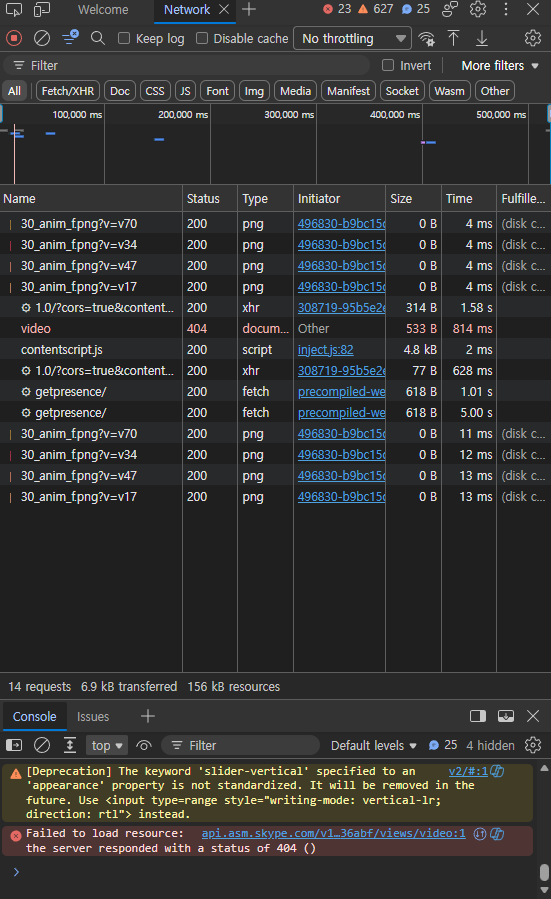Click the move-drawer icon beside close
This screenshot has height=899, width=551.
[x=506, y=716]
